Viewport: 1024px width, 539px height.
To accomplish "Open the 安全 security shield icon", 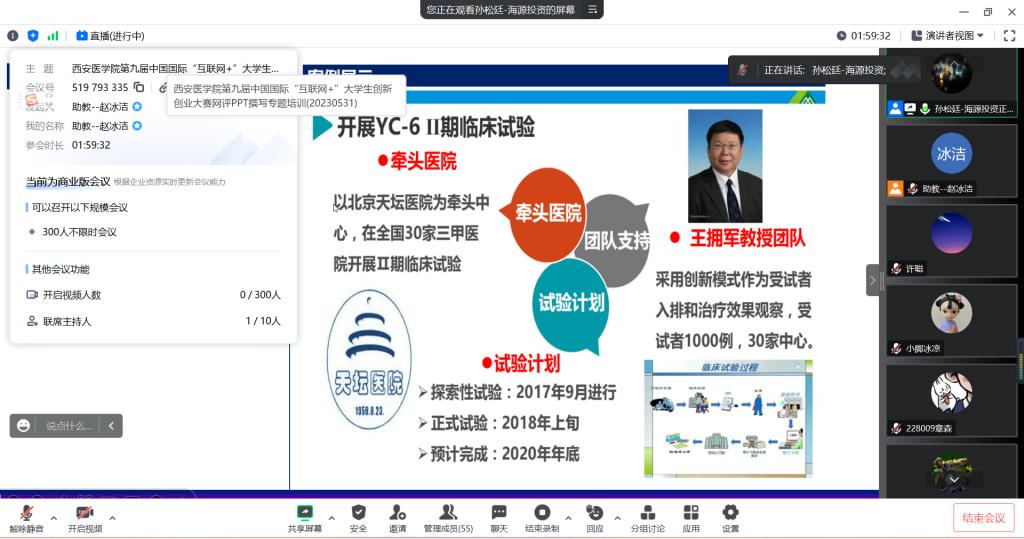I will coord(358,513).
